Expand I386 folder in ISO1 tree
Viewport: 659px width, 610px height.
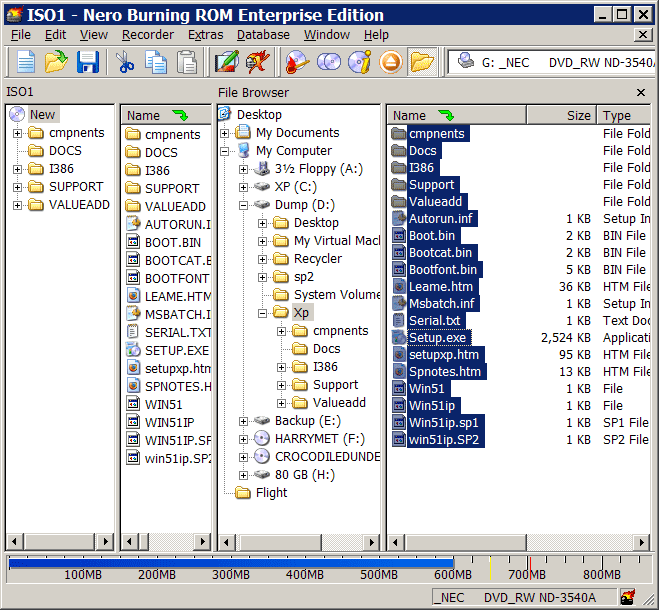click(x=17, y=169)
